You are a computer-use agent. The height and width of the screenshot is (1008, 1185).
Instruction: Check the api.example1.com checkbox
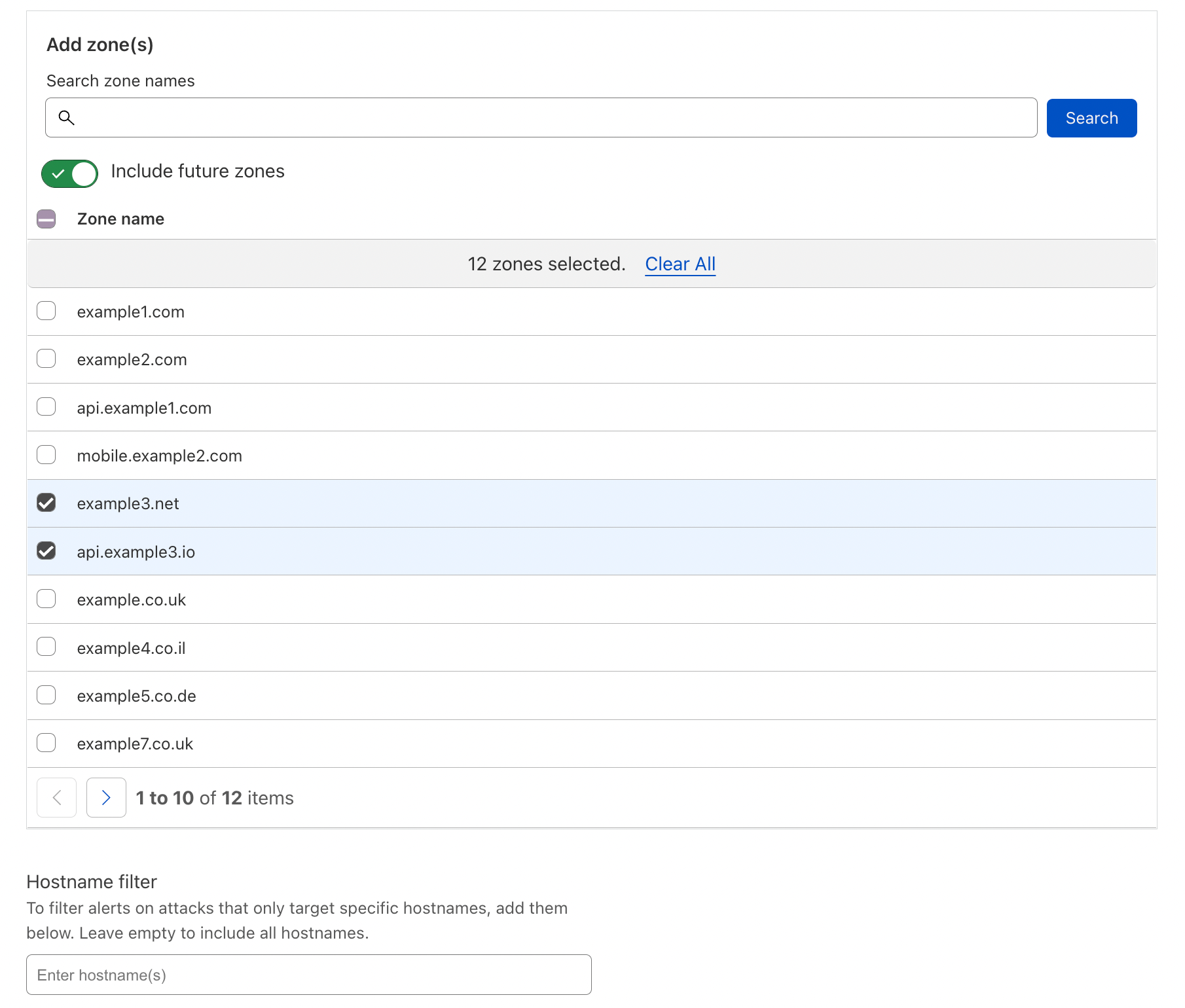point(46,406)
